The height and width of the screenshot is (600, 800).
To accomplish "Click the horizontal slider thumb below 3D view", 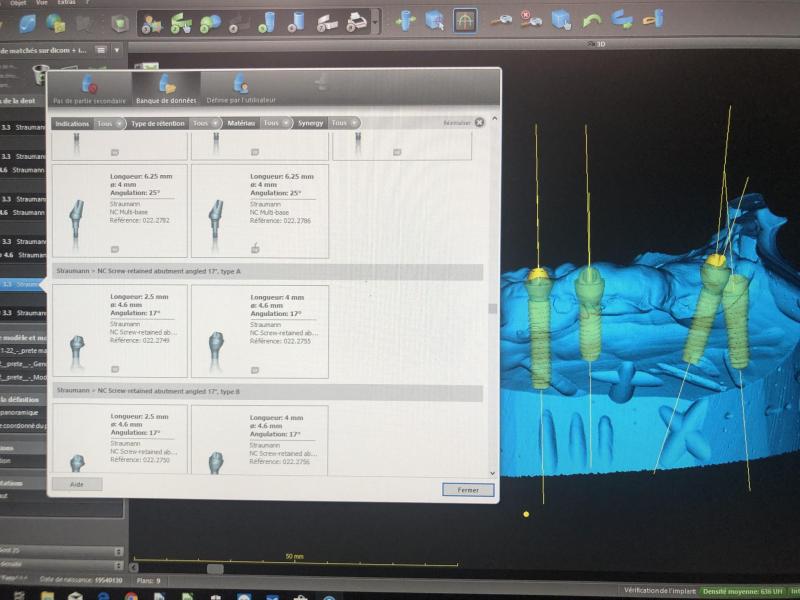I will pyautogui.click(x=215, y=568).
